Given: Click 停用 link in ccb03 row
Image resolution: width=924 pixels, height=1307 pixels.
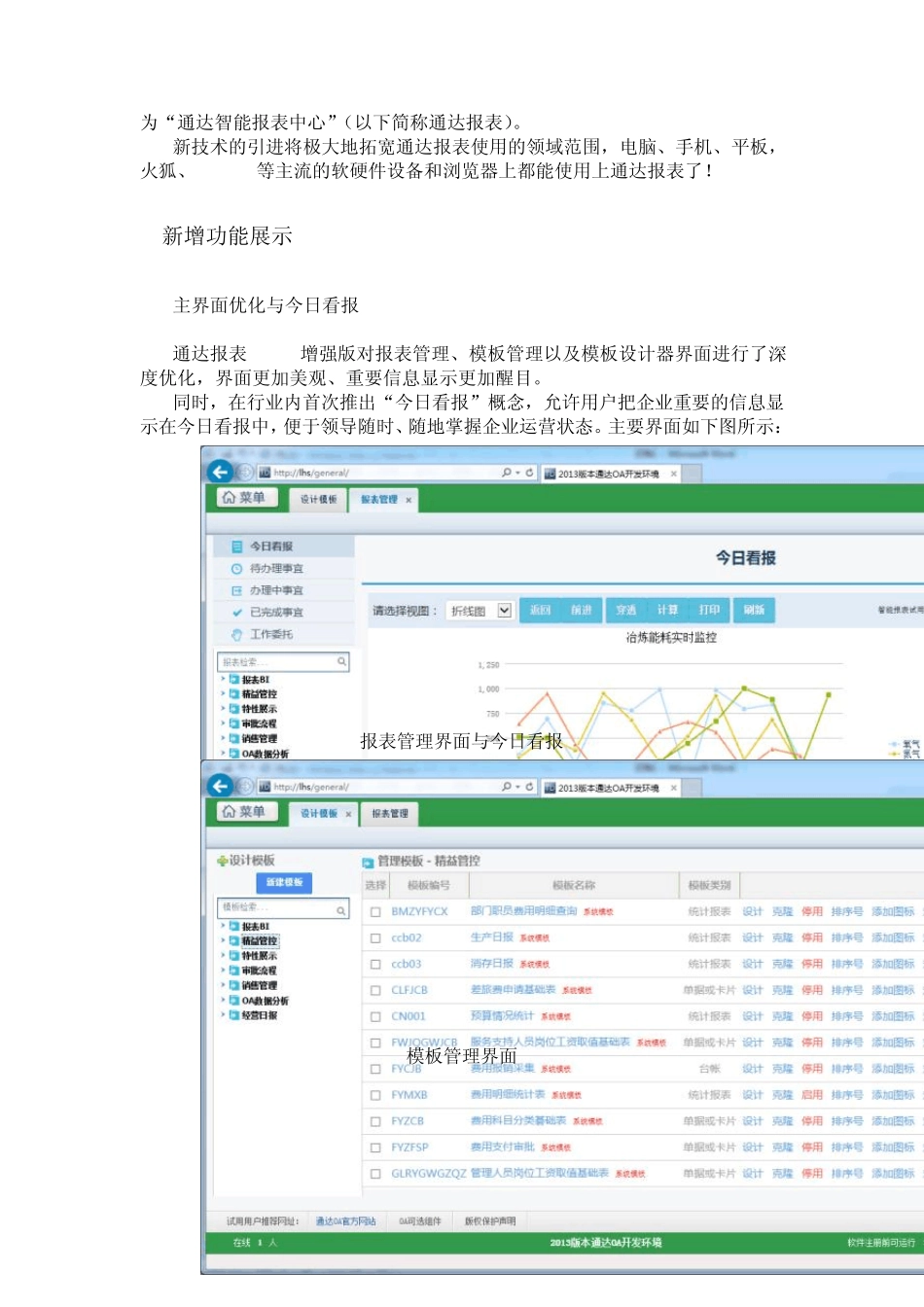Looking at the screenshot, I should tap(812, 965).
